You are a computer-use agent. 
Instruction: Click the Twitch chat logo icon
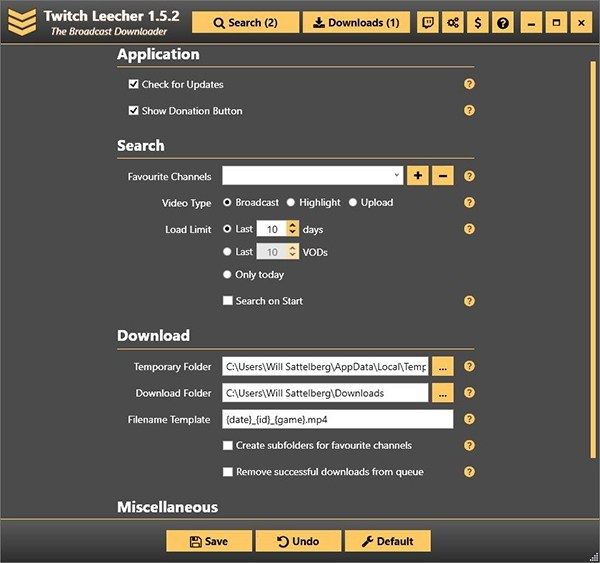coord(427,23)
